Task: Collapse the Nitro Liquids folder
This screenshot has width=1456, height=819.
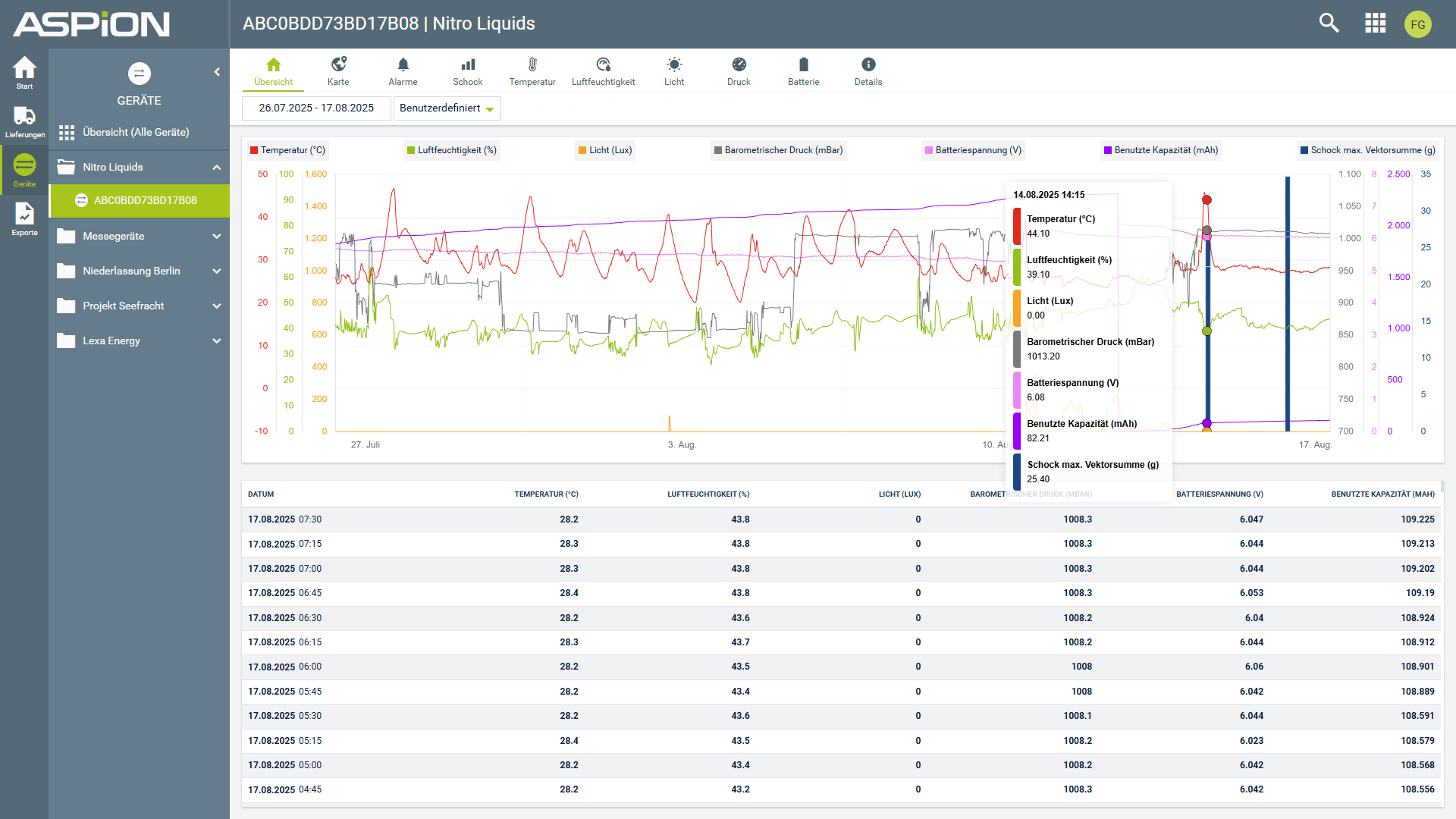Action: point(216,168)
